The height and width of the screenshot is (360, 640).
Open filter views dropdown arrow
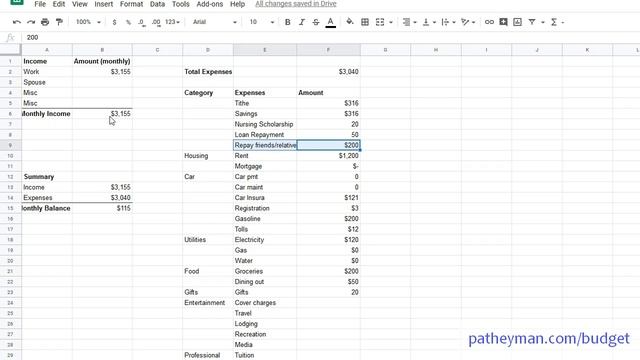point(543,22)
